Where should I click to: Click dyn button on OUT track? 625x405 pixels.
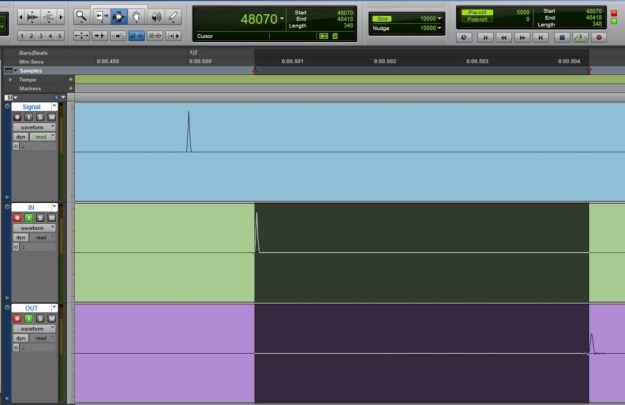pyautogui.click(x=21, y=338)
